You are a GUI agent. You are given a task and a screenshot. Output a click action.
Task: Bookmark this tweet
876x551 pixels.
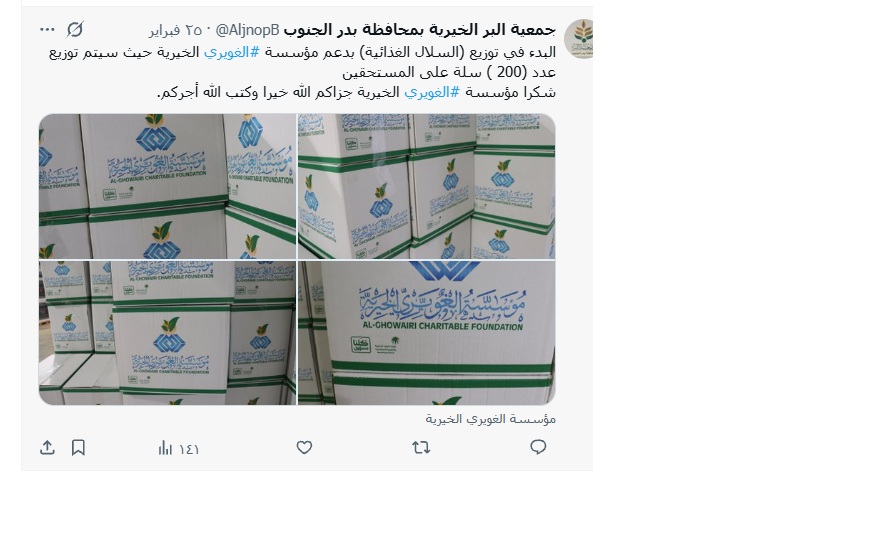click(78, 447)
